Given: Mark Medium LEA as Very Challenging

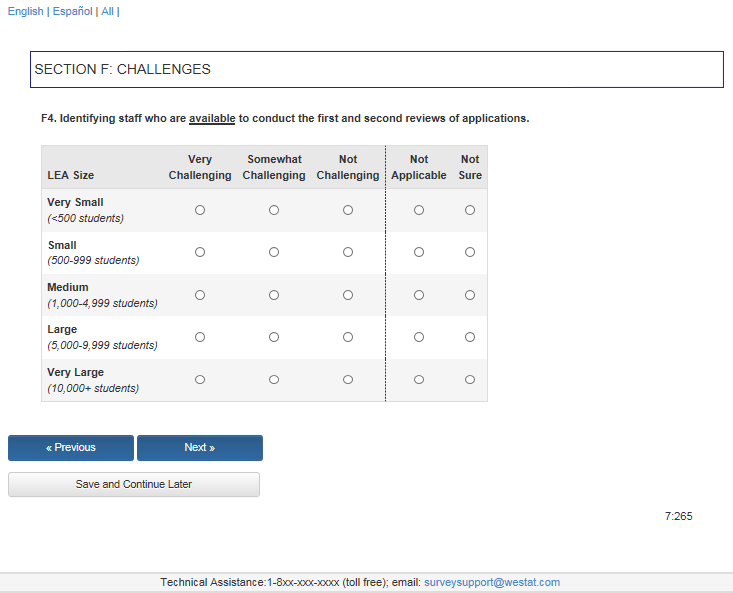Looking at the screenshot, I should 200,295.
